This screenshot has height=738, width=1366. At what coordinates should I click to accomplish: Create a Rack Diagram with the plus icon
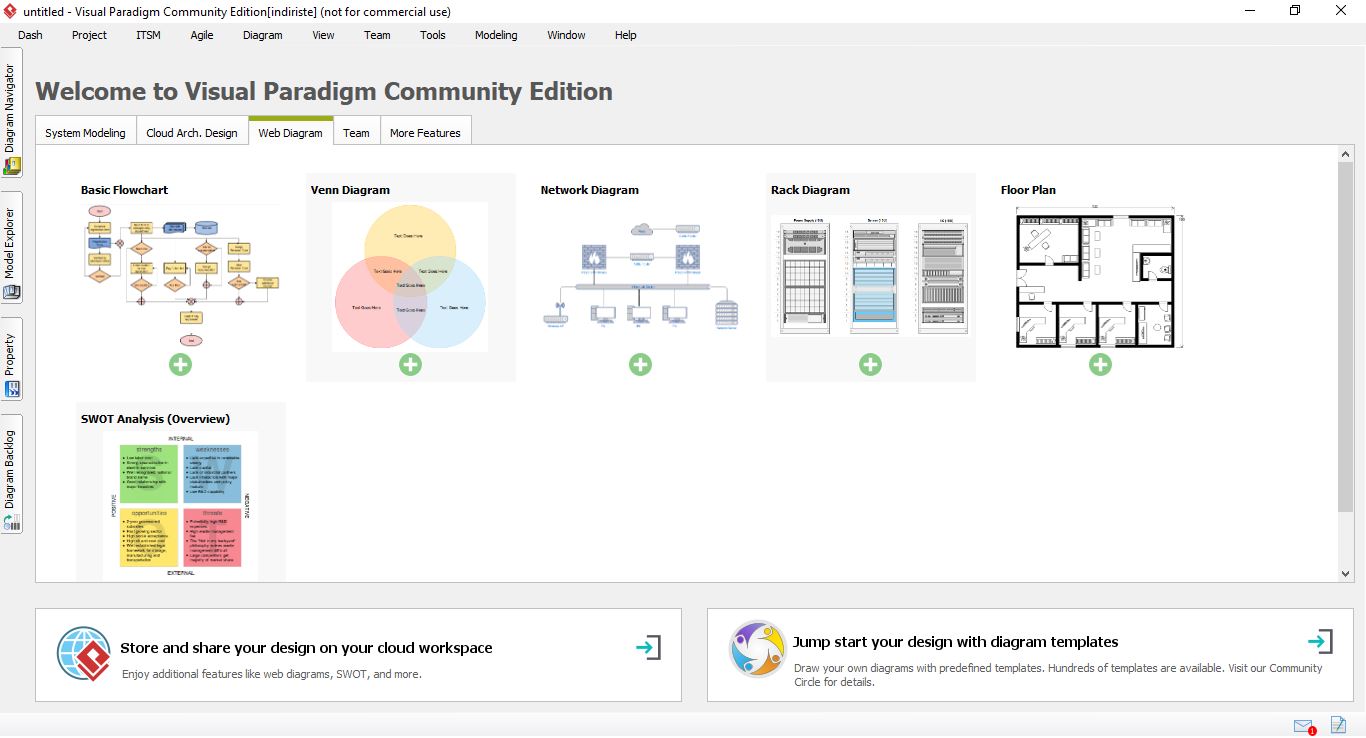click(870, 365)
